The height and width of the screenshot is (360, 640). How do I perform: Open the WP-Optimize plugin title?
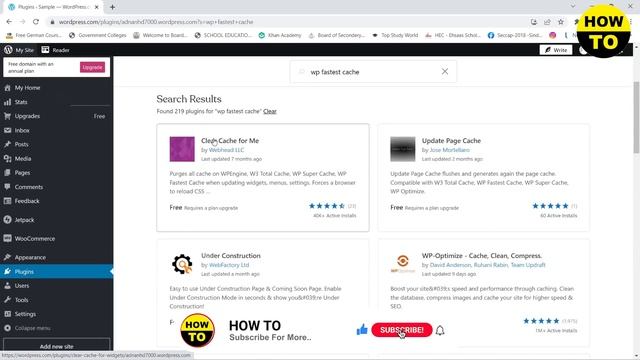click(x=482, y=256)
